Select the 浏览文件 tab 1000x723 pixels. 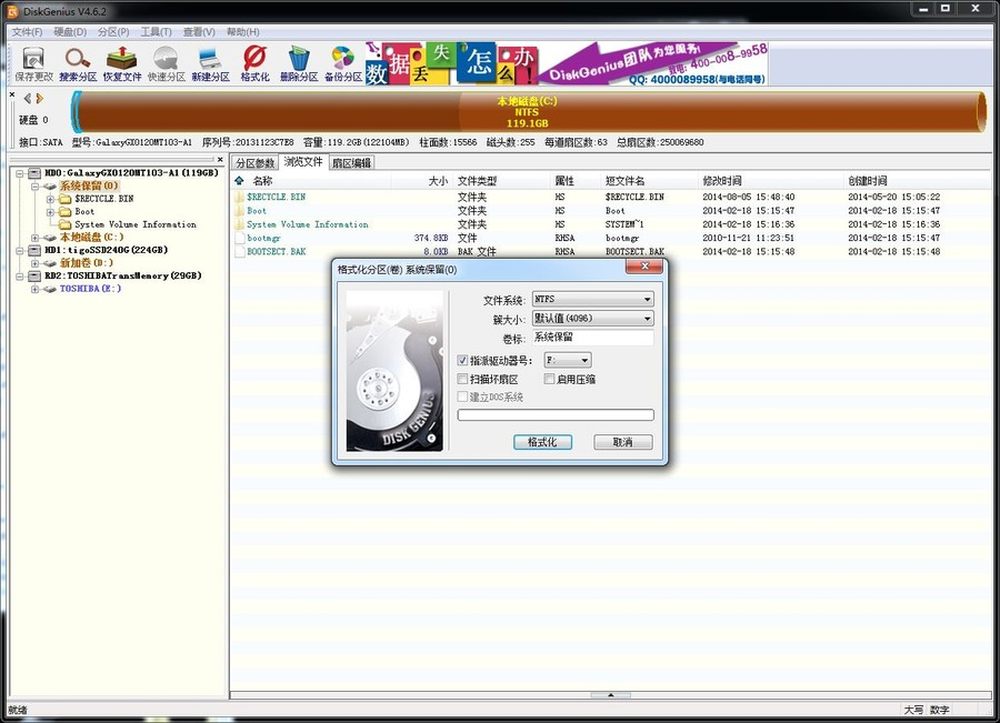click(304, 162)
